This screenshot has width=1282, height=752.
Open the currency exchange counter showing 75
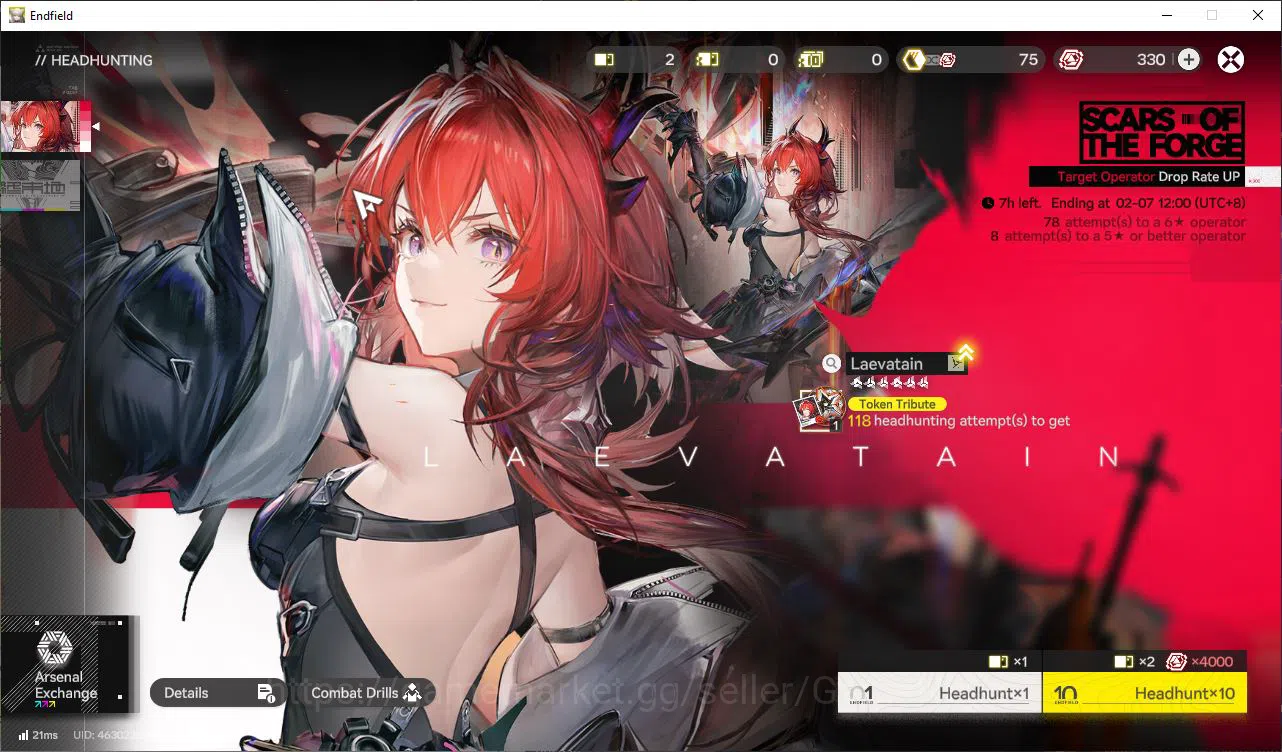click(x=971, y=60)
